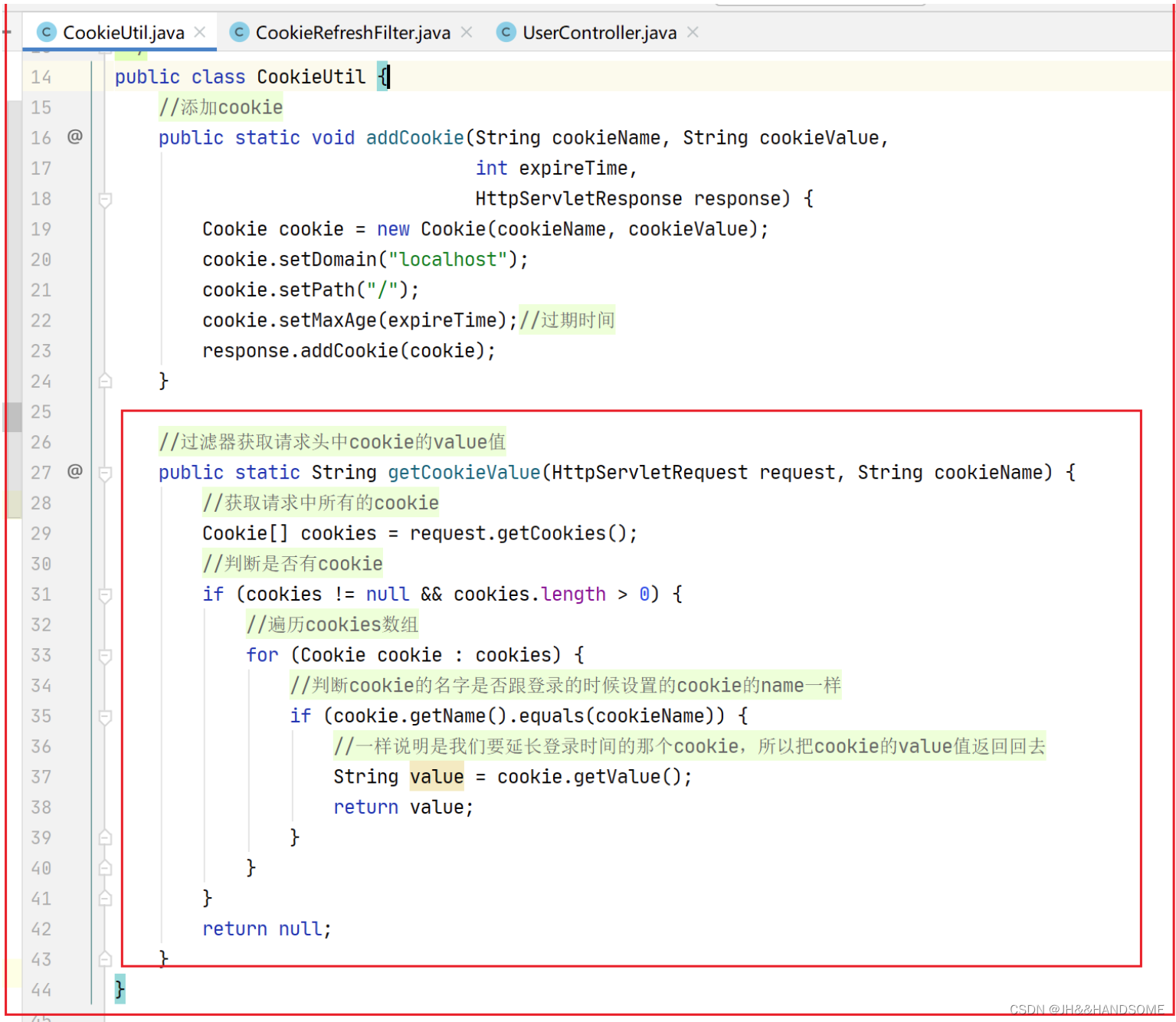Screen dimensions: 1176x1022
Task: Click 'int expireTime,' parameter on line 17
Action: point(556,168)
